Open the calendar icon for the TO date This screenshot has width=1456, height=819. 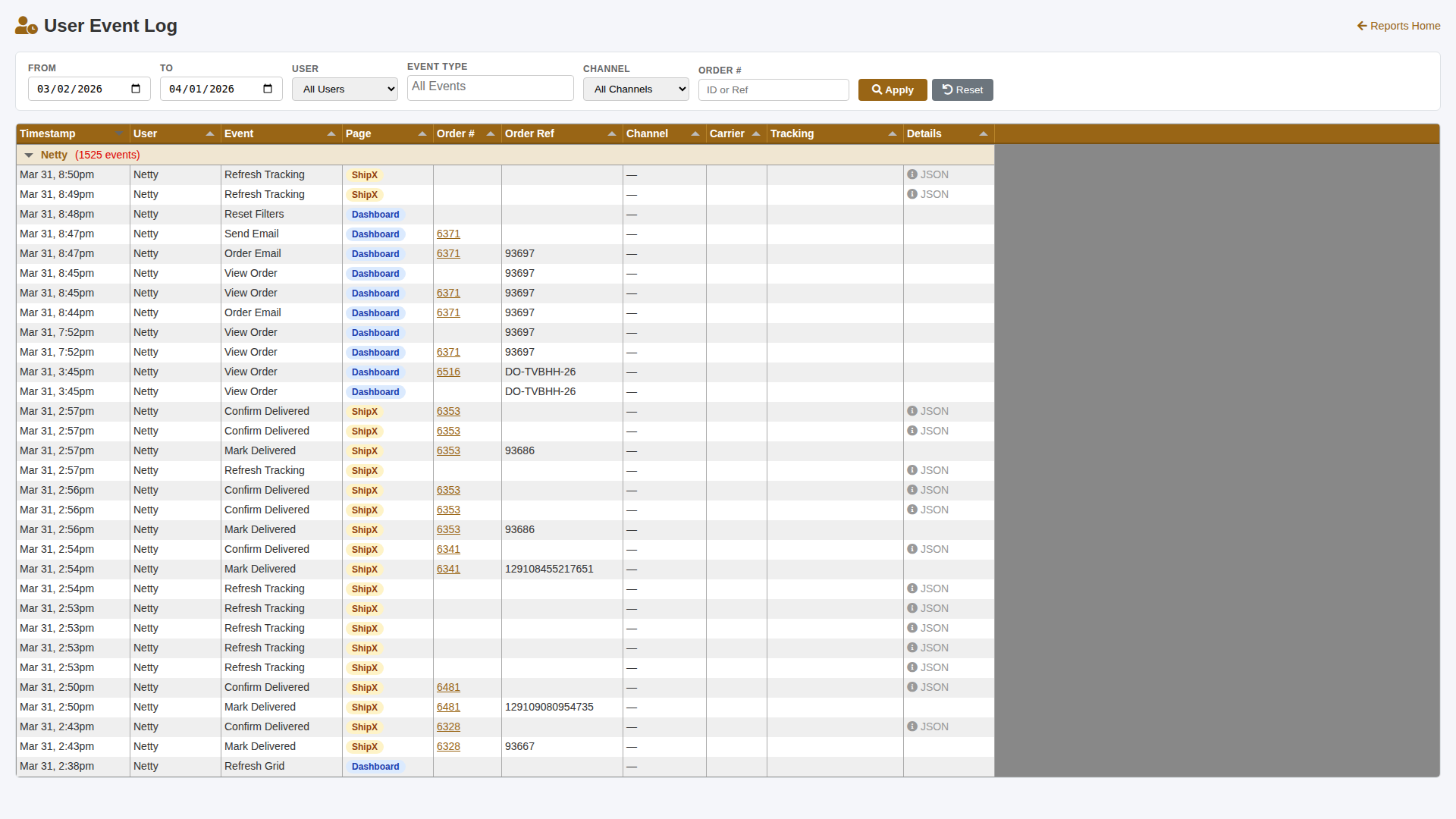(267, 89)
